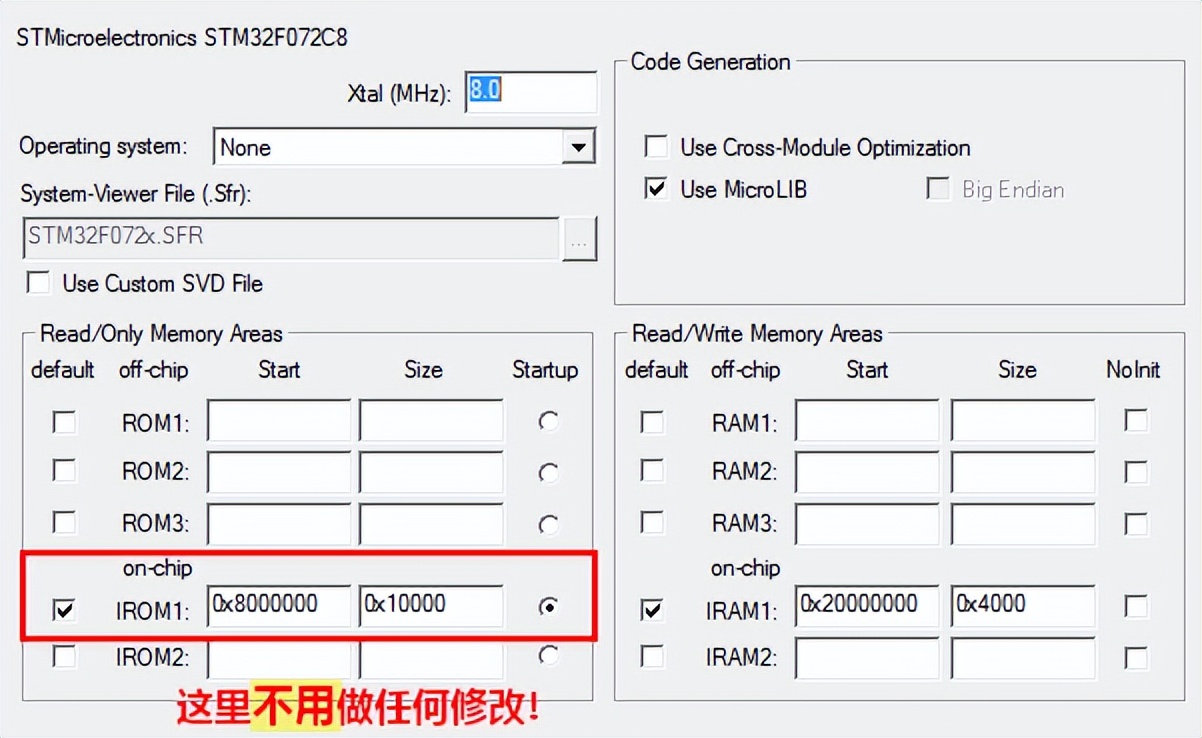The height and width of the screenshot is (738, 1202).
Task: Click the IRAM1 Size field
Action: pos(1022,605)
